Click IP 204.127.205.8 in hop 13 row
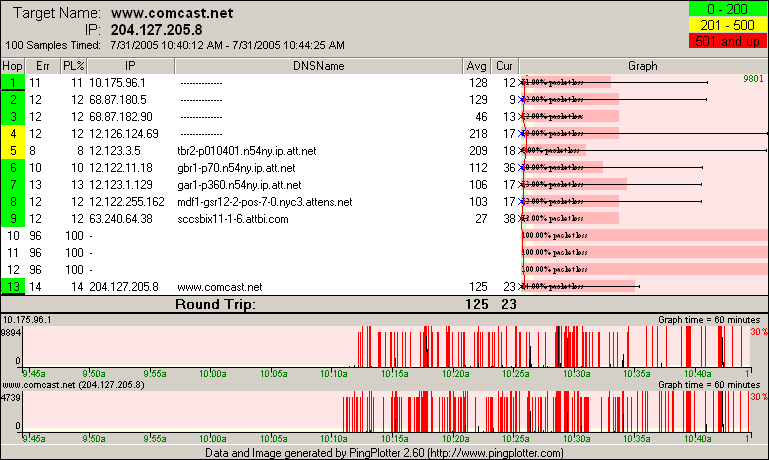Viewport: 769px width, 460px height. tap(124, 287)
